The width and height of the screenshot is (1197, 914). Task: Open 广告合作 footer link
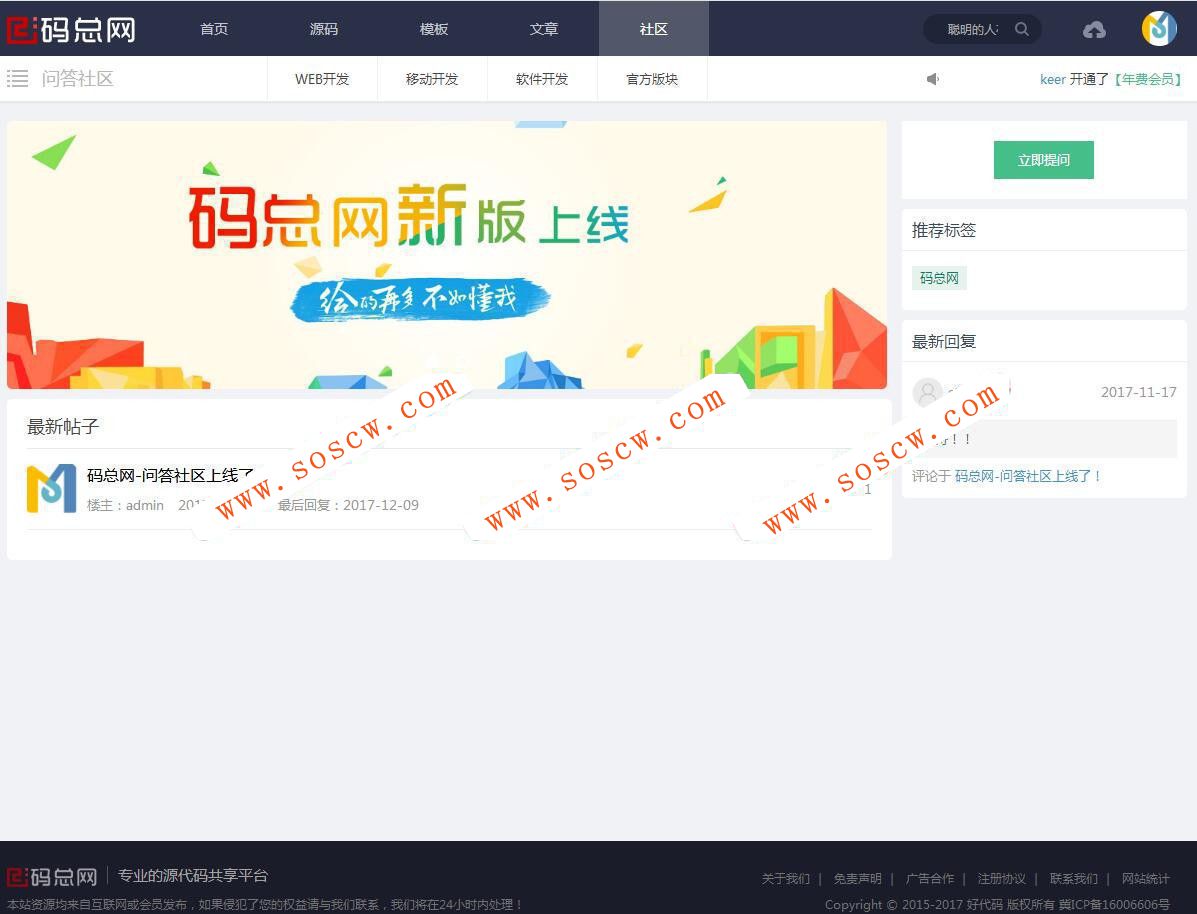[x=930, y=878]
